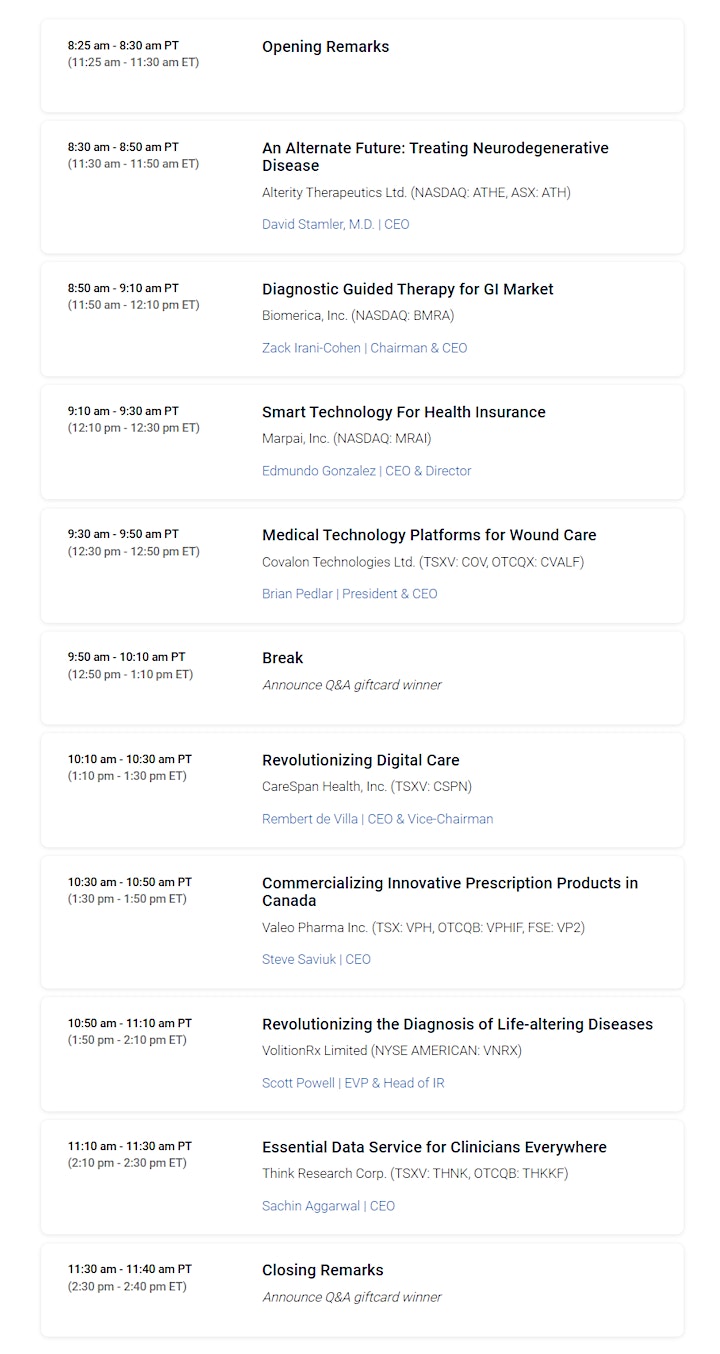This screenshot has width=720, height=1354.
Task: Click the Opening Remarks session title
Action: pos(326,47)
